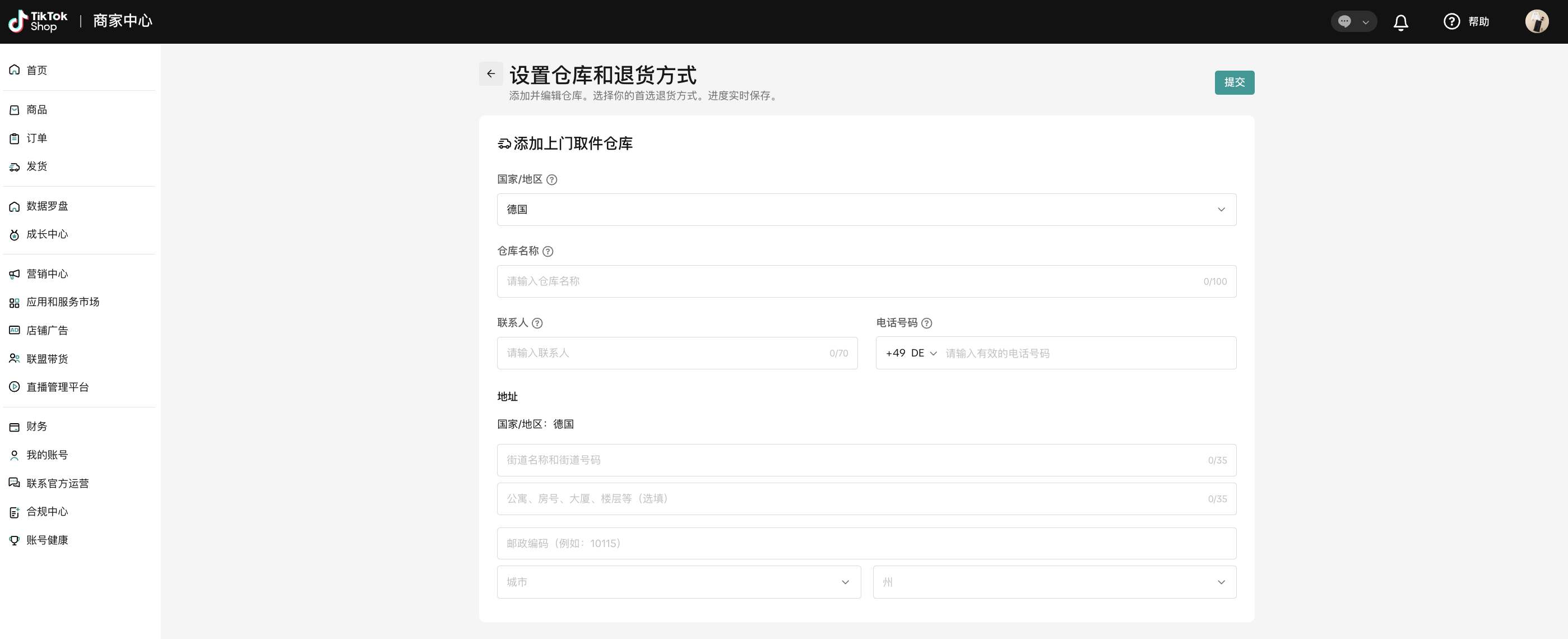Click the help icon beside 电话号码 label
1568x639 pixels.
(926, 323)
